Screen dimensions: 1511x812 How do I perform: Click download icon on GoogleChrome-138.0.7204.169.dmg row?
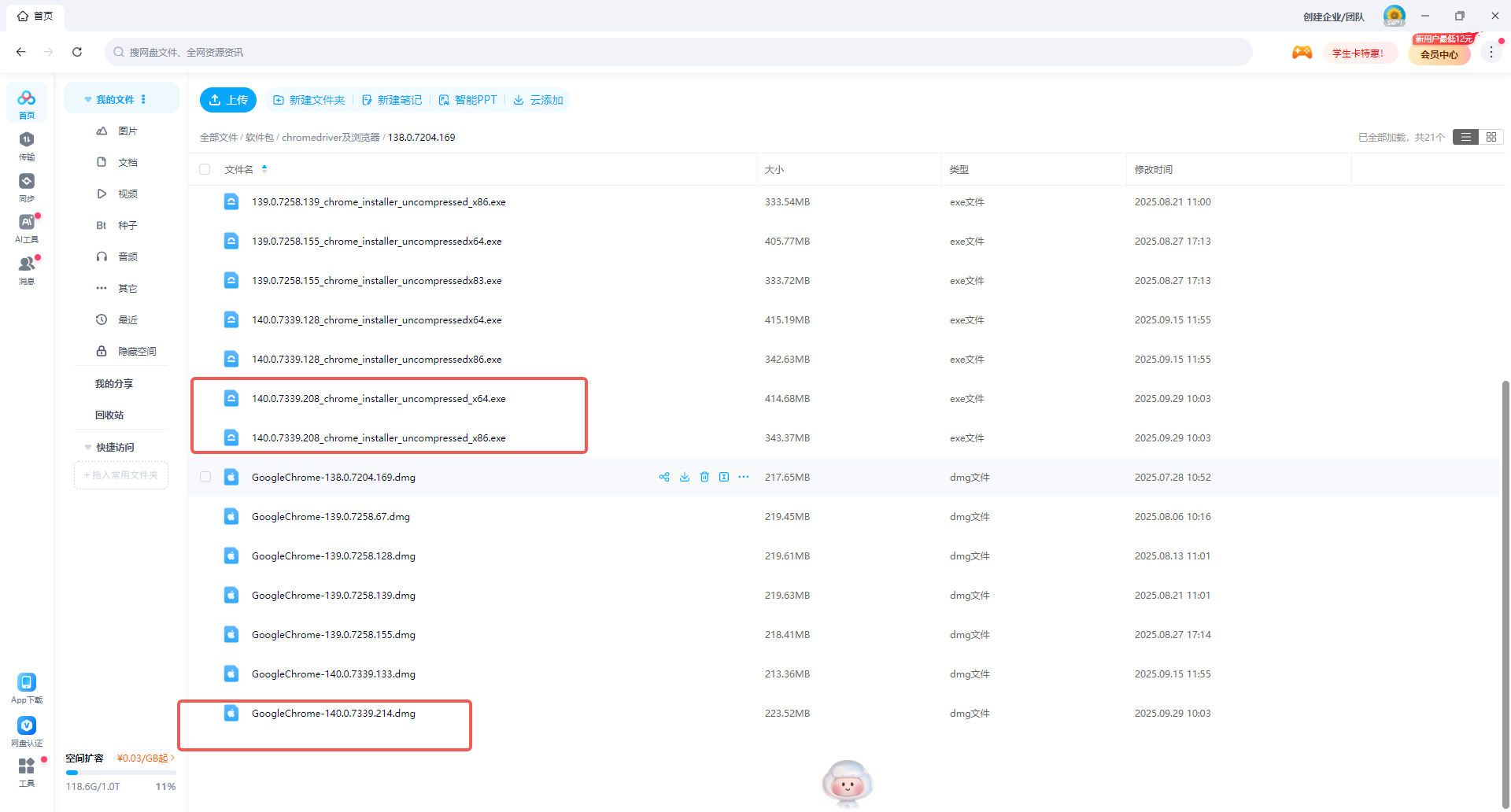click(685, 477)
